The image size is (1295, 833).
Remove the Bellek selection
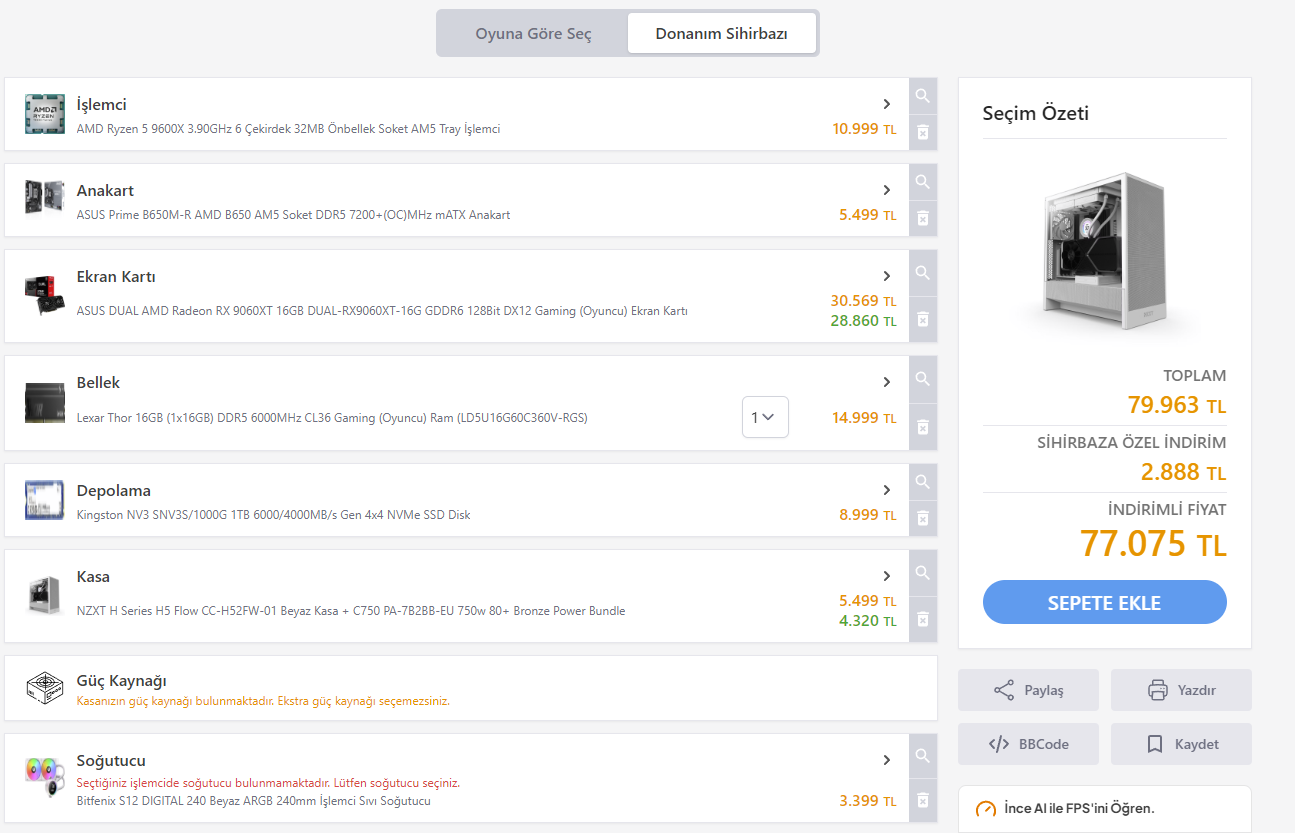tap(923, 427)
